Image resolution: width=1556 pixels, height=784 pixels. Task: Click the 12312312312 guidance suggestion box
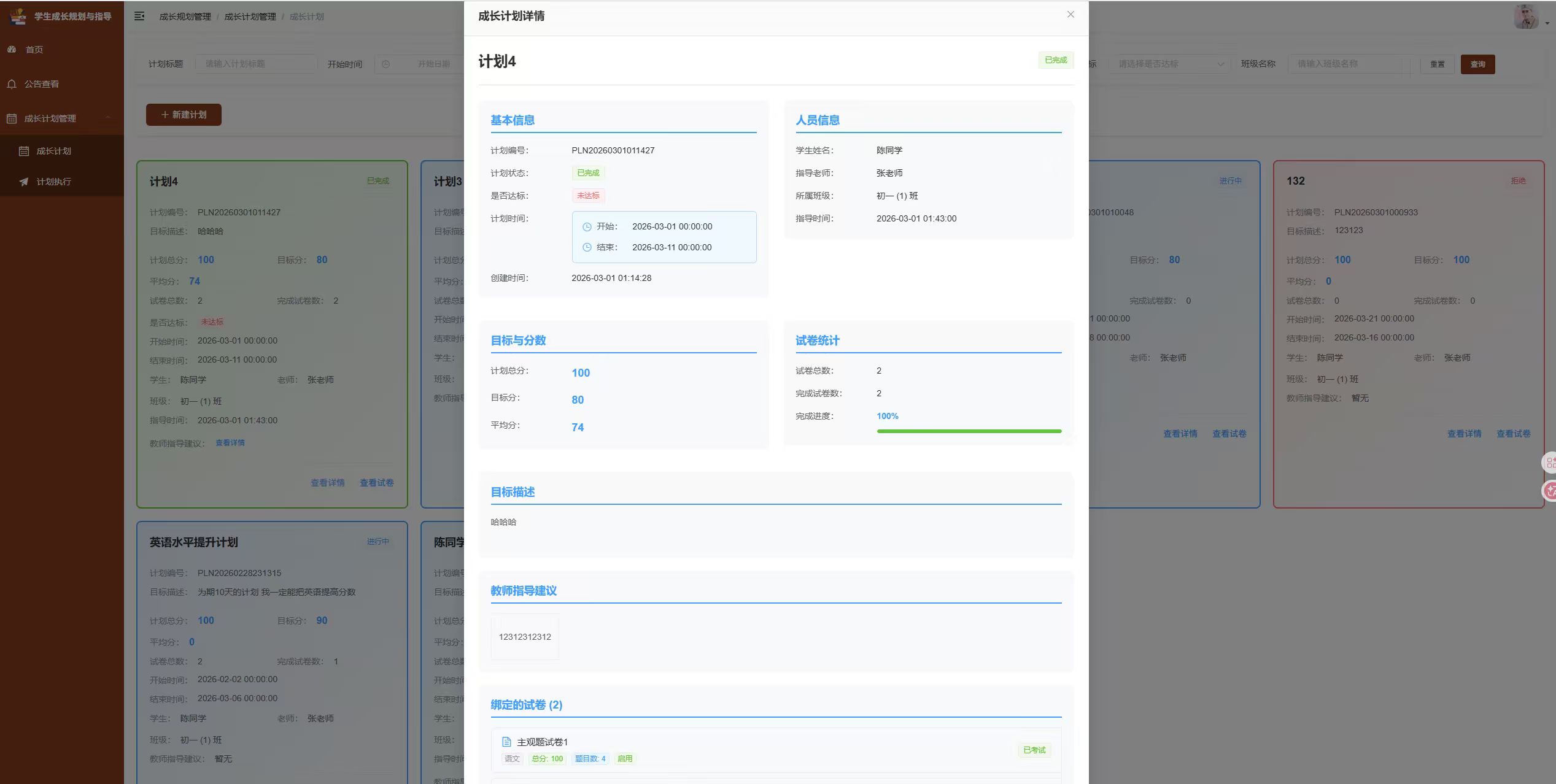pyautogui.click(x=525, y=637)
